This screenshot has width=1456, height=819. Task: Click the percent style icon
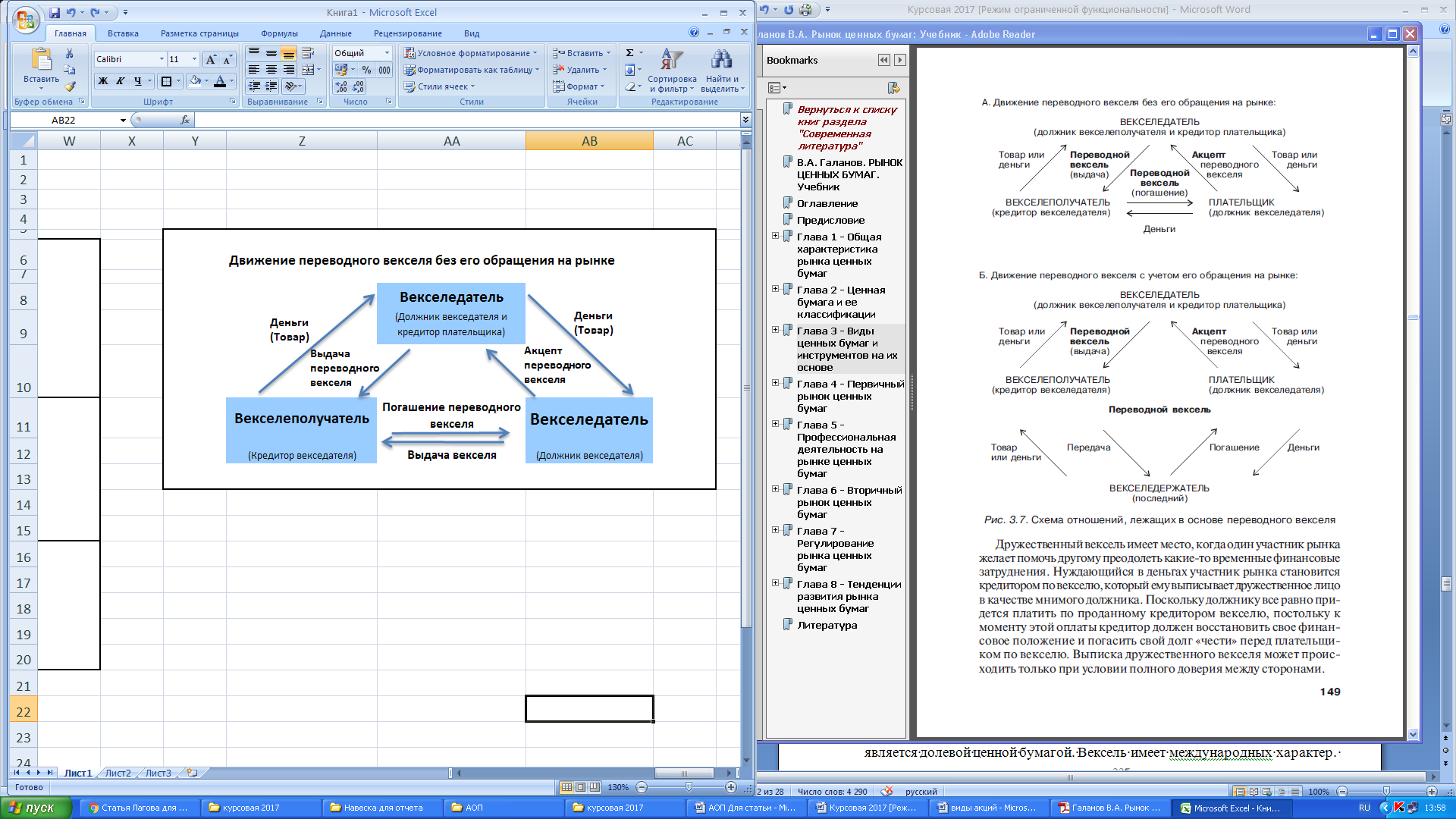pos(366,70)
